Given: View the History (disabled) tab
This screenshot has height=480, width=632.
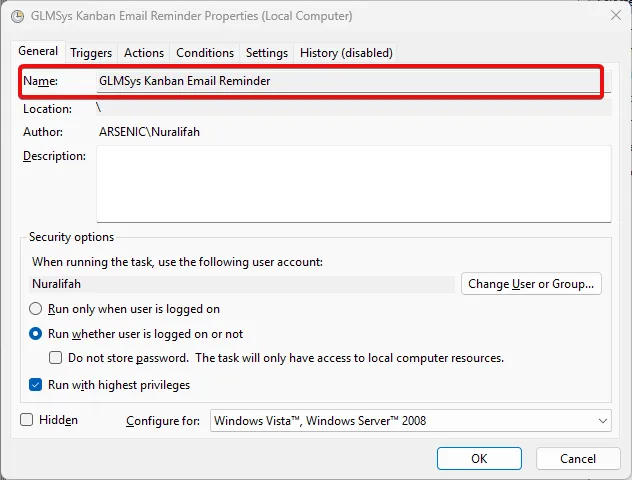Looking at the screenshot, I should (x=346, y=53).
